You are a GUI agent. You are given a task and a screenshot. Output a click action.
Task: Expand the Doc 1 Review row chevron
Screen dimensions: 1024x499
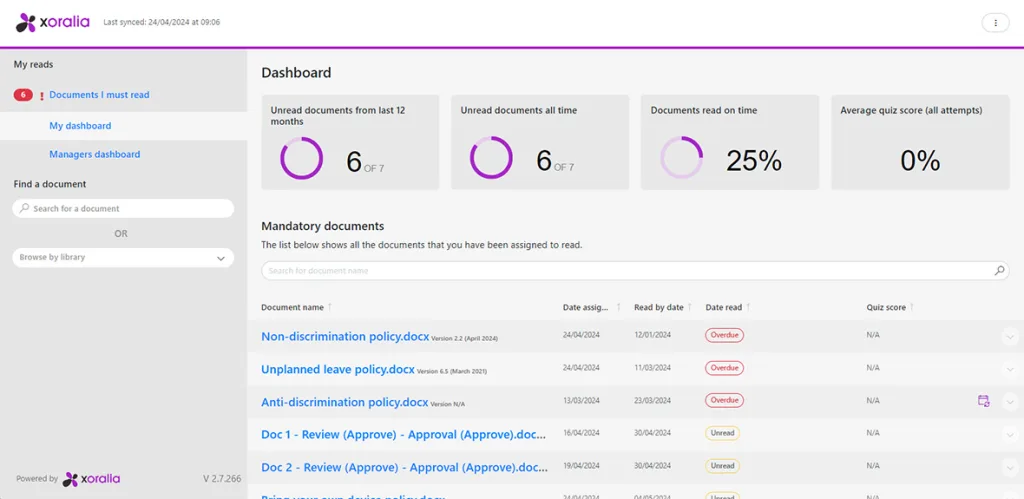coord(1009,435)
